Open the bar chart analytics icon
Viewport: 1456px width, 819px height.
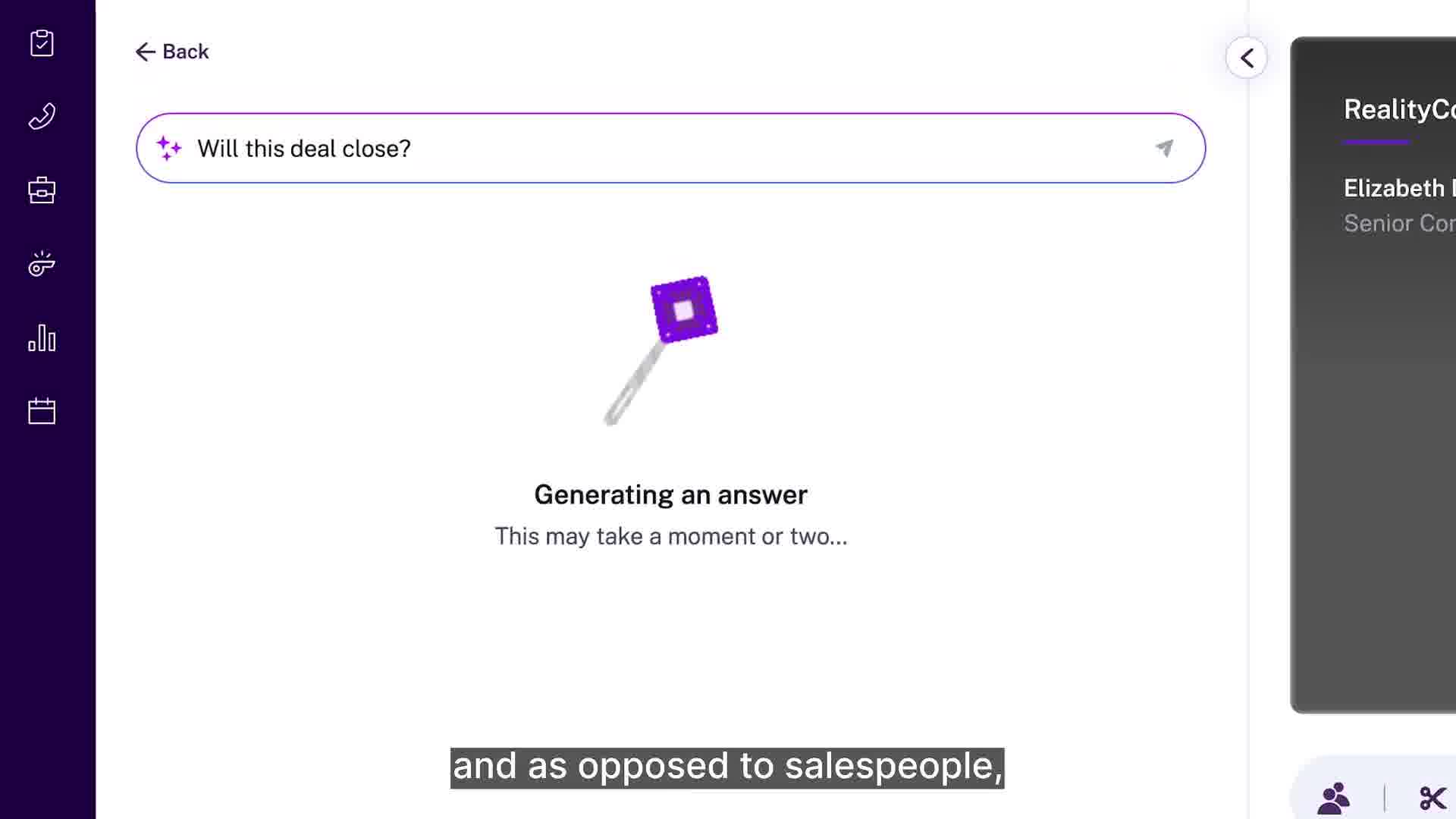point(42,338)
